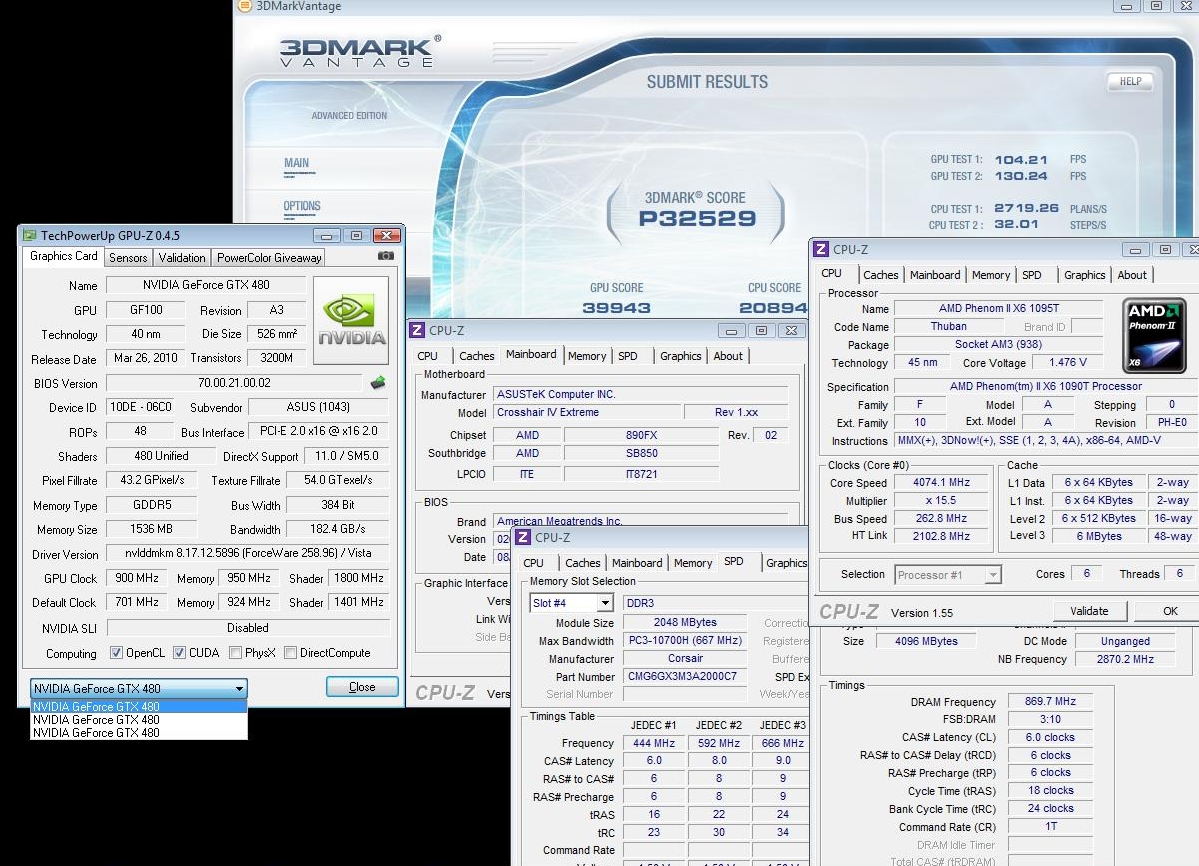Screen dimensions: 1199x866
Task: Enable the DirectCompute checkbox
Action: point(291,653)
